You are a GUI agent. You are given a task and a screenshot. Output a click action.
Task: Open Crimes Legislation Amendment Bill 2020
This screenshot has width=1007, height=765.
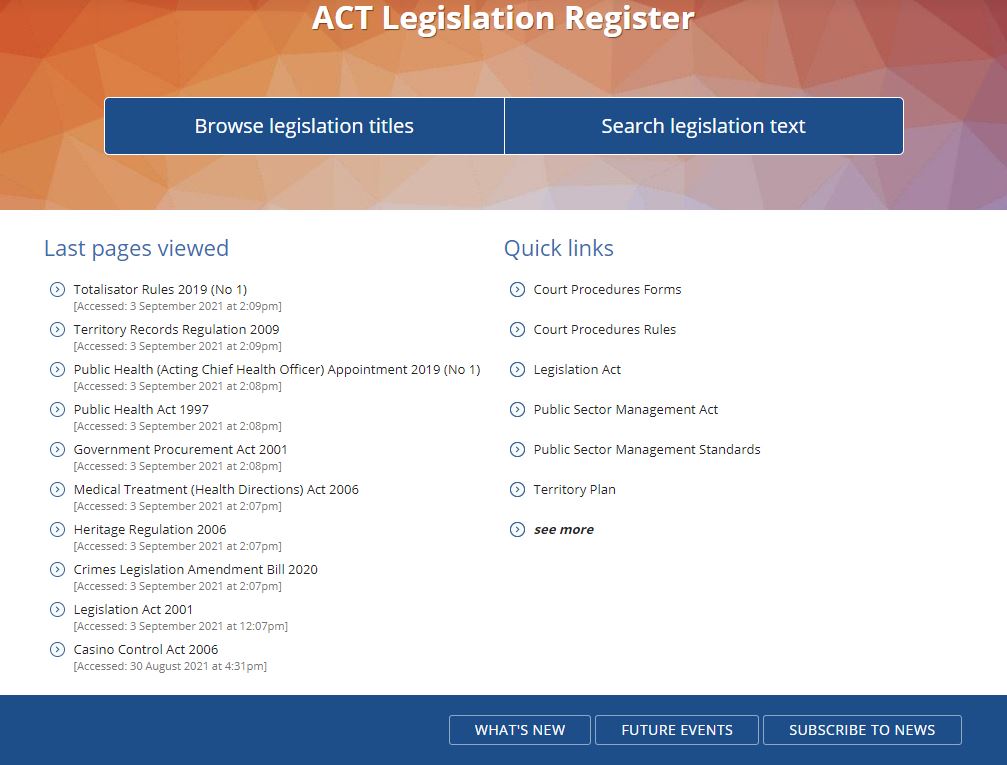pyautogui.click(x=195, y=570)
